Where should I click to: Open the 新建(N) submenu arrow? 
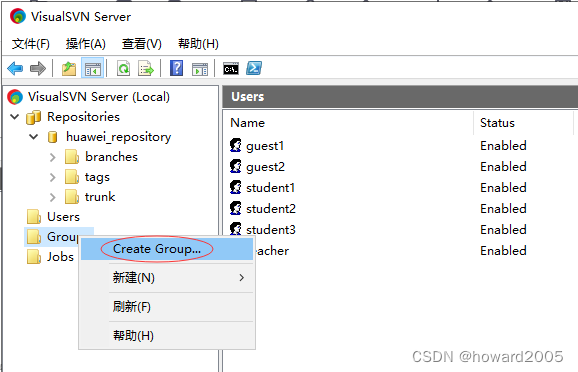click(x=241, y=278)
